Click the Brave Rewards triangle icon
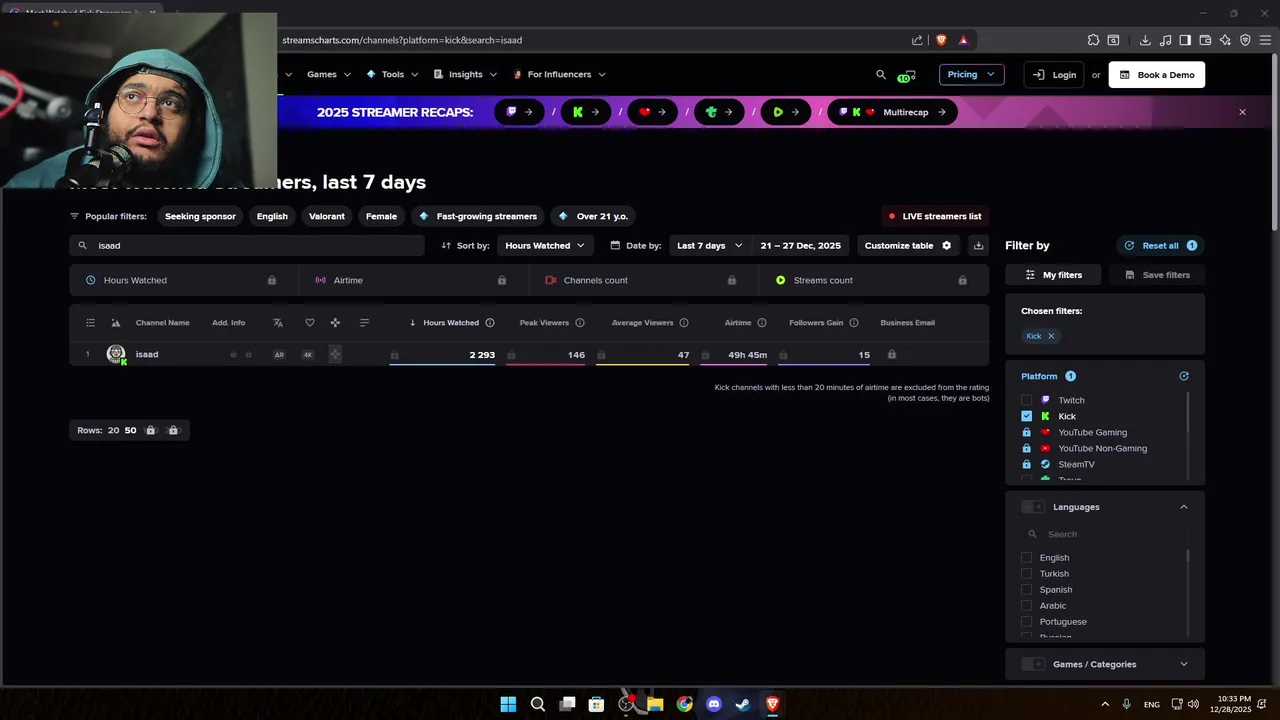This screenshot has width=1280, height=720. coord(963,40)
